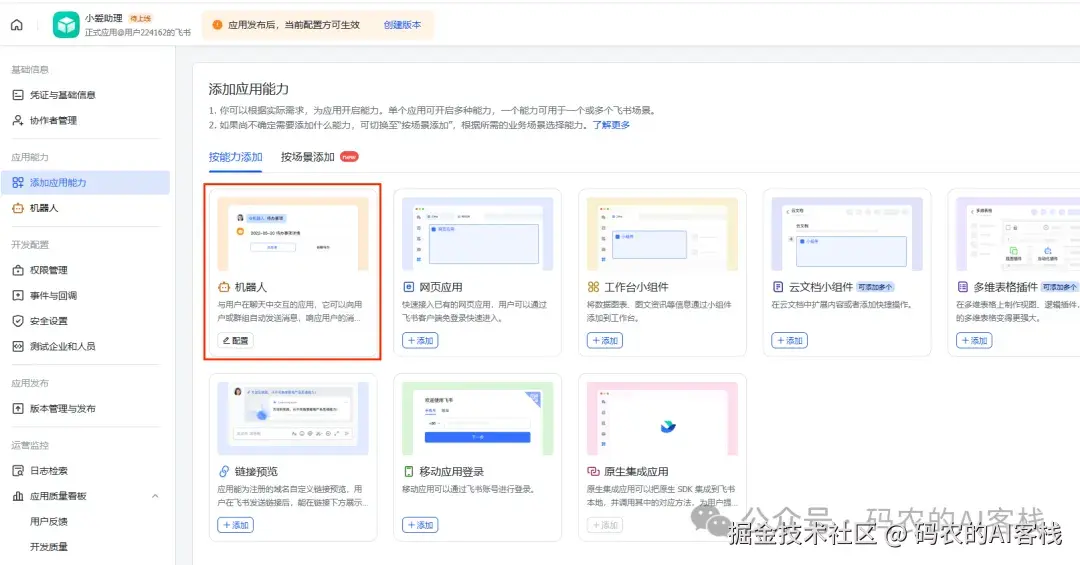Add the 工作台小组件 capability
The height and width of the screenshot is (565, 1080).
tap(605, 340)
